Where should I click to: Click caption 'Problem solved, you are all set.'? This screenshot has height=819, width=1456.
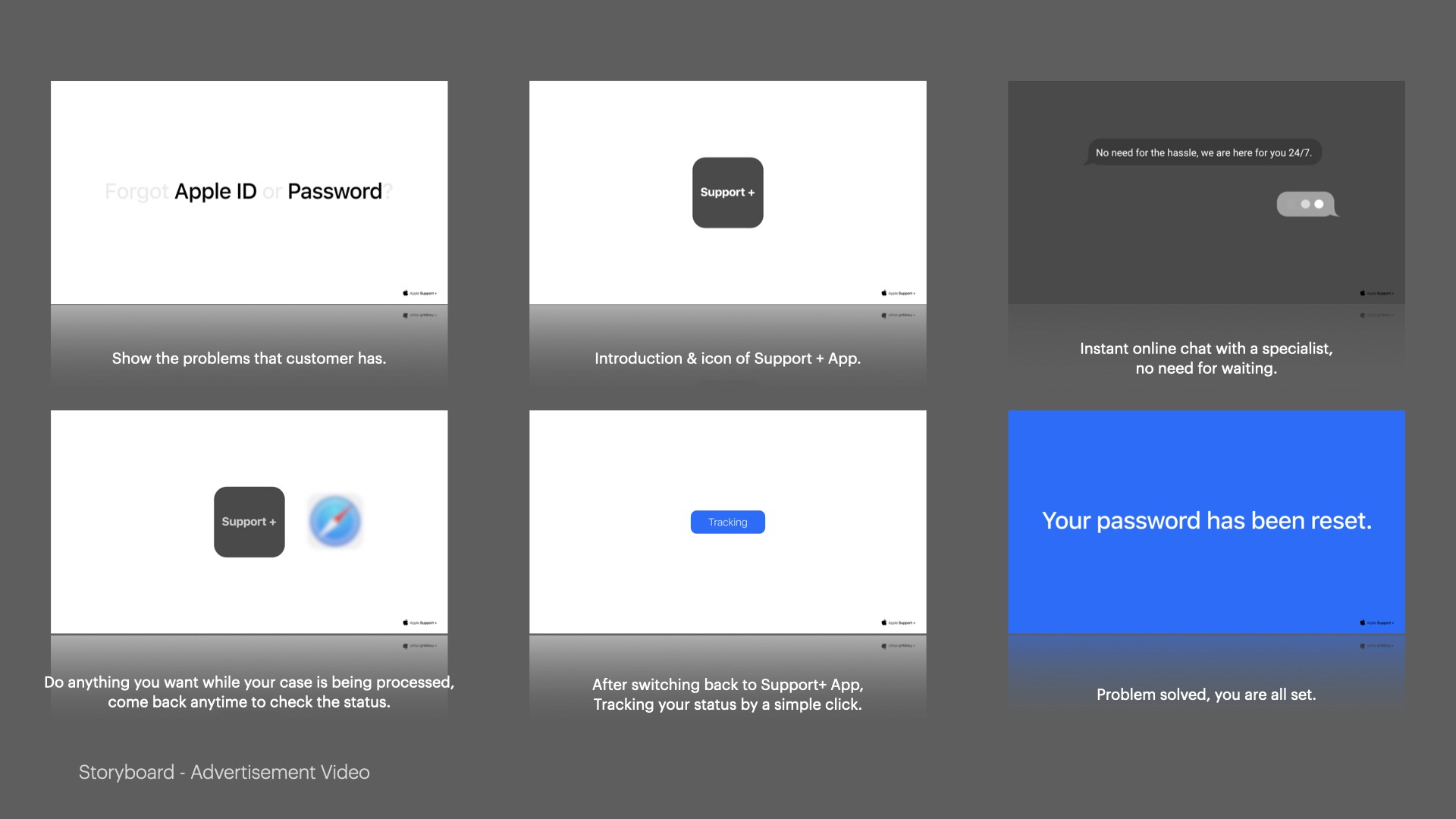pyautogui.click(x=1206, y=695)
